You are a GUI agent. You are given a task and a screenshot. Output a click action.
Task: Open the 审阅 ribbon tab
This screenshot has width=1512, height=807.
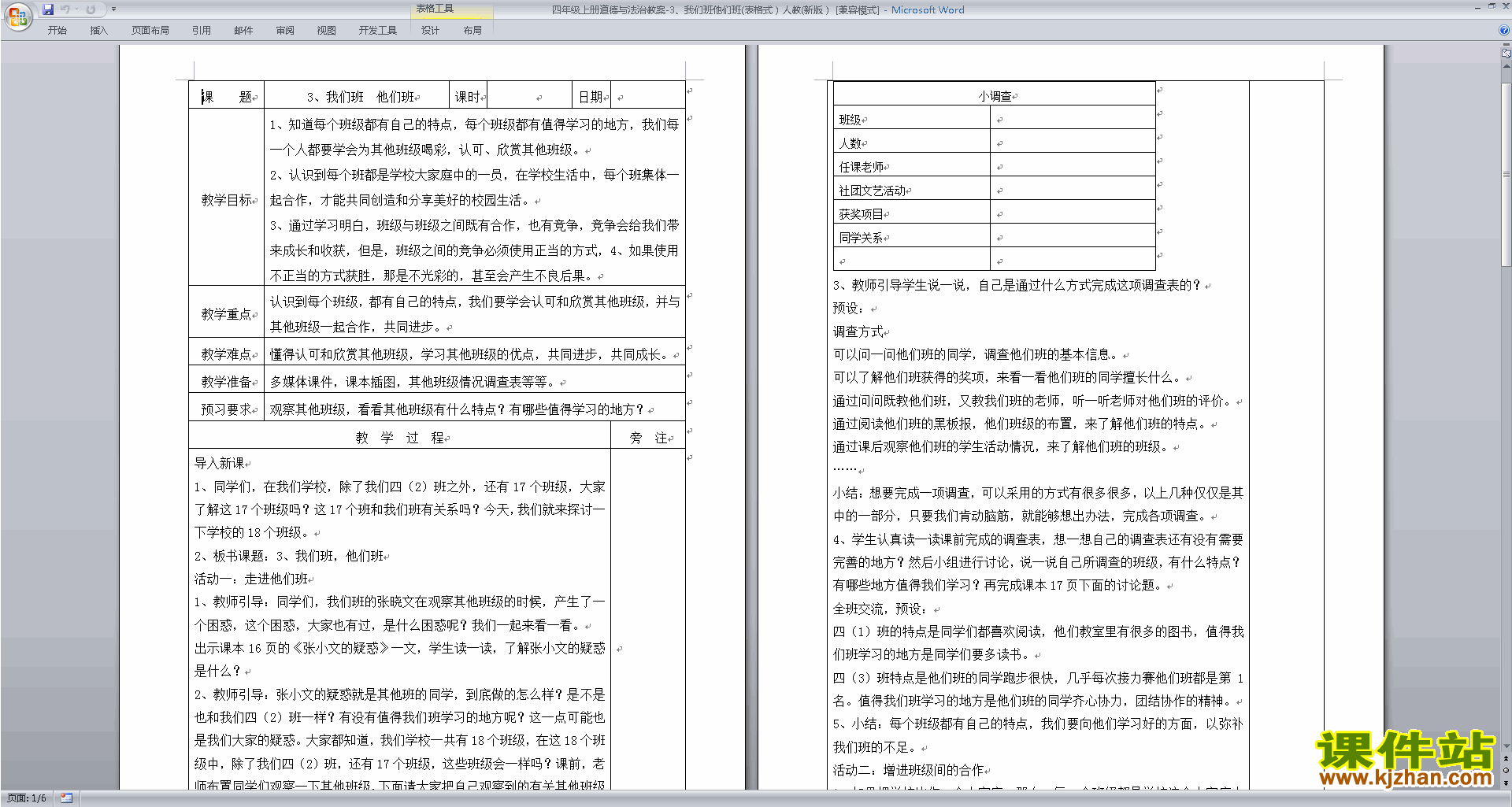coord(285,30)
